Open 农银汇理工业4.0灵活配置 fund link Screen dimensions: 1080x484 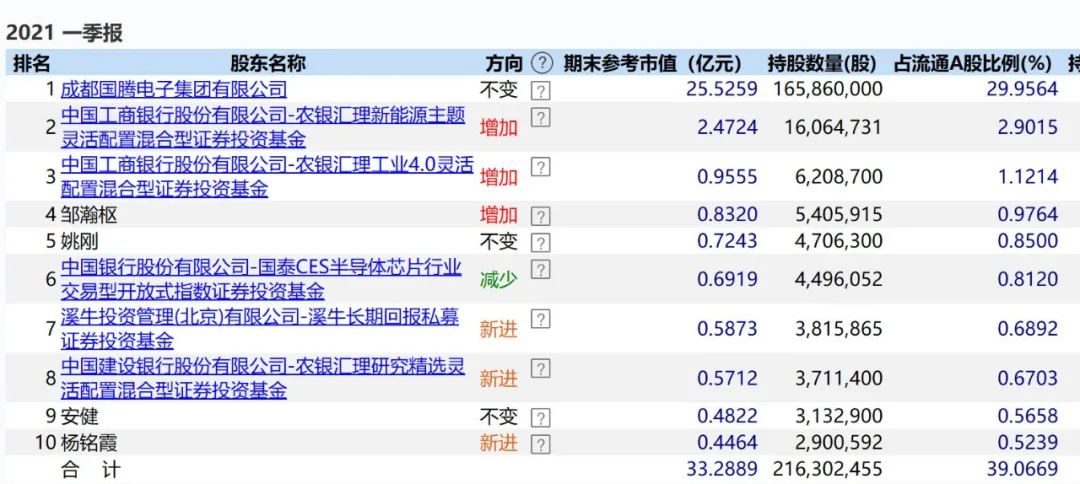pos(267,176)
